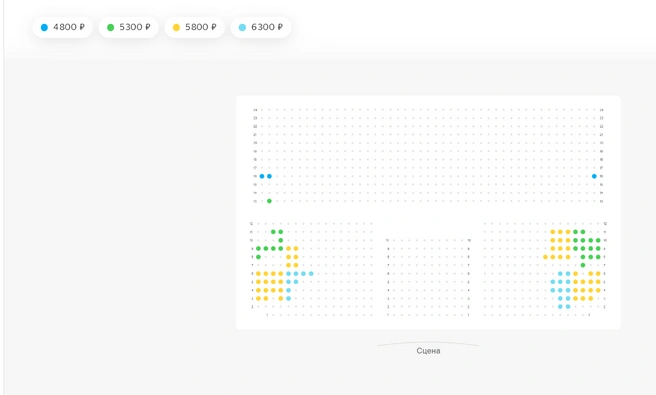Select rightmost light-blue seat in left block row 6
The image size is (656, 395).
[x=311, y=274]
